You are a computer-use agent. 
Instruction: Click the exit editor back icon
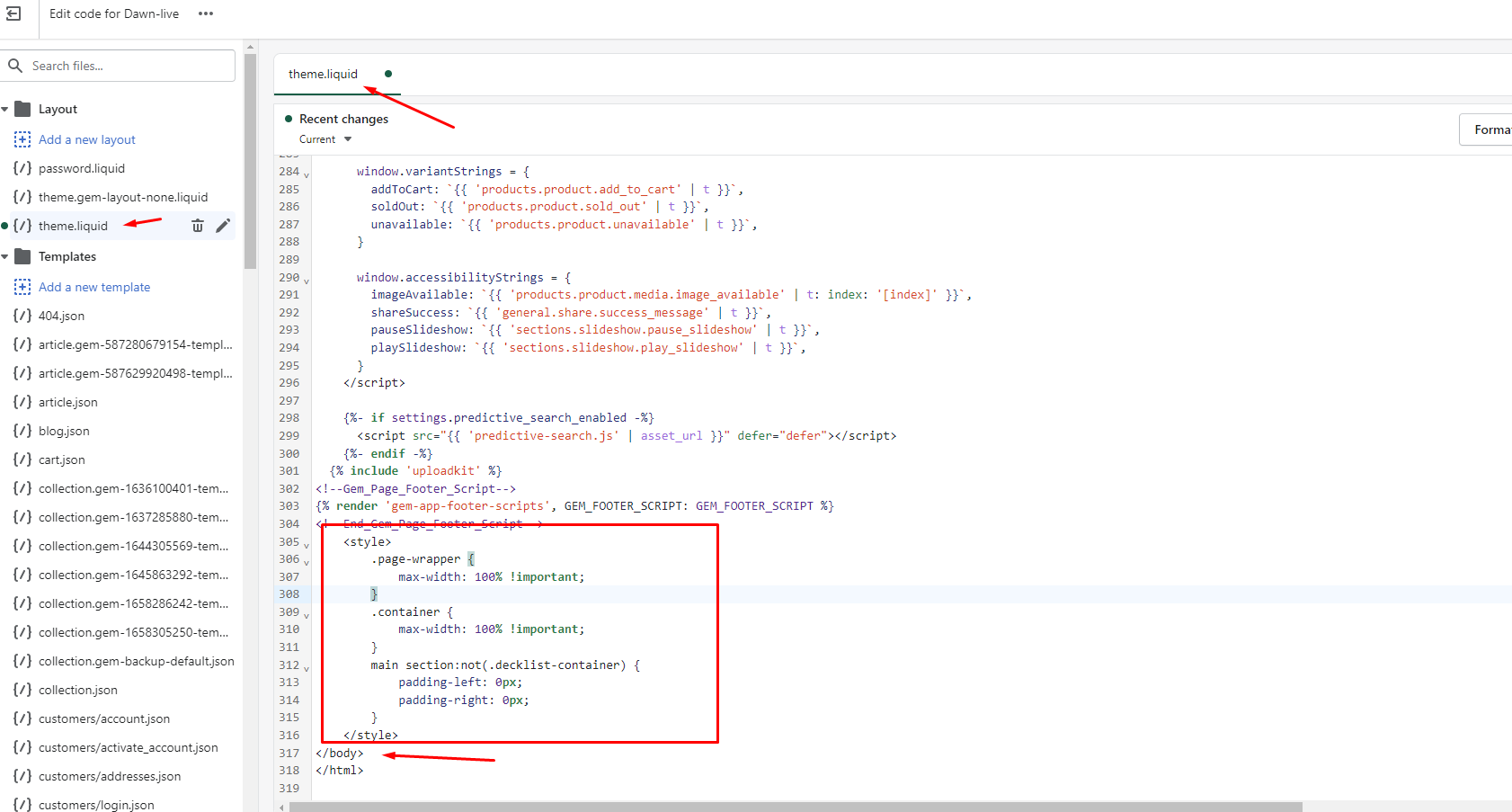click(x=13, y=13)
